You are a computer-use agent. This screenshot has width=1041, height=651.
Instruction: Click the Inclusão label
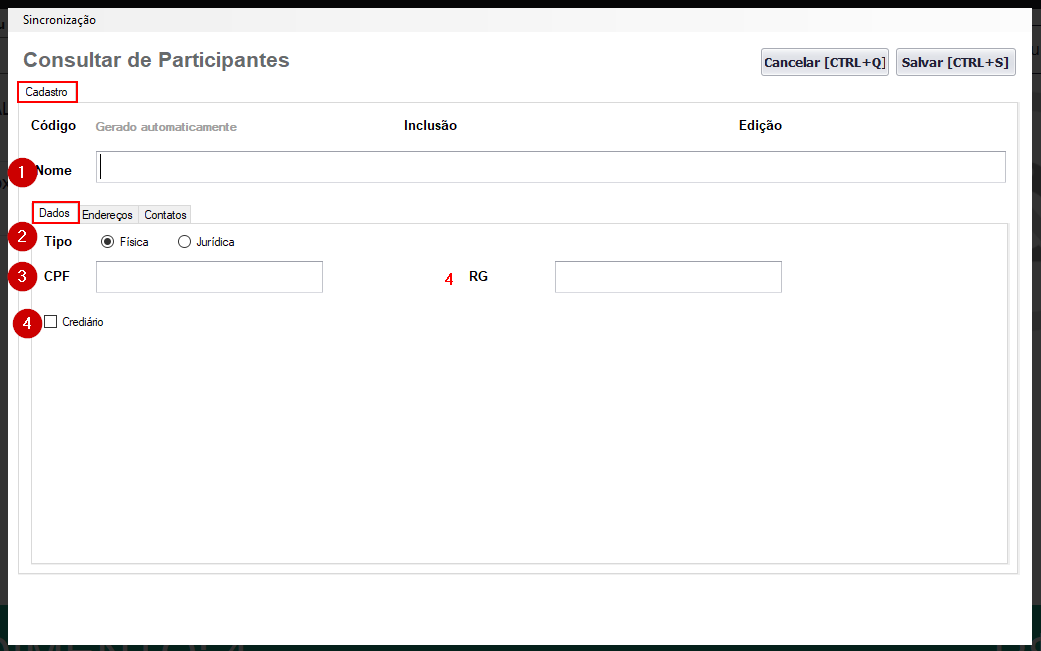[x=430, y=125]
